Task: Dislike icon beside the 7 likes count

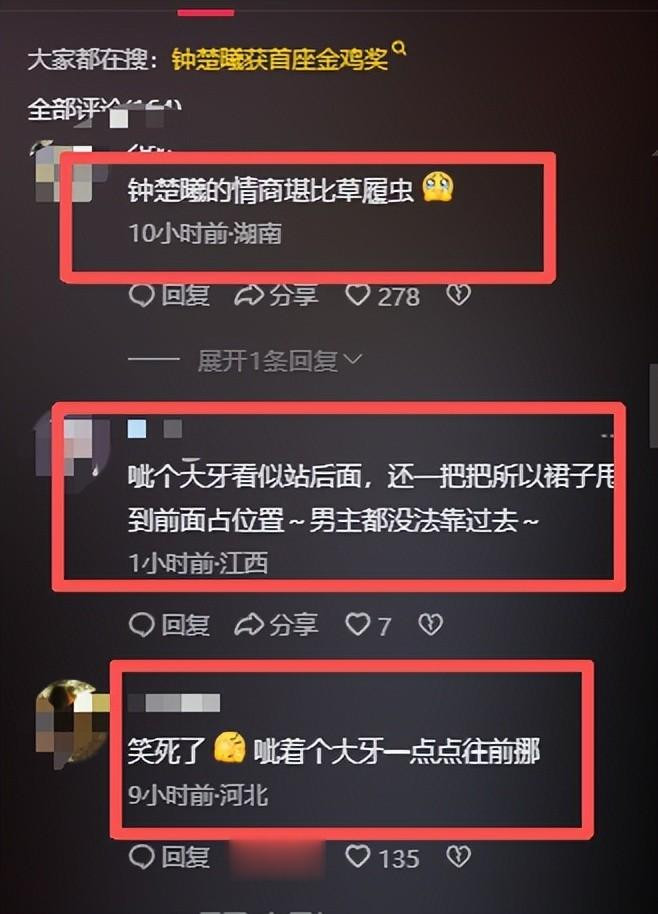Action: pyautogui.click(x=431, y=624)
